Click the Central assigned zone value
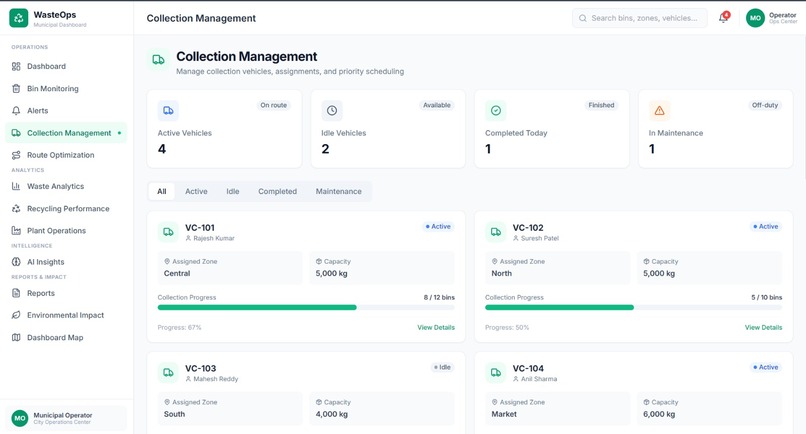806x434 pixels. click(177, 274)
